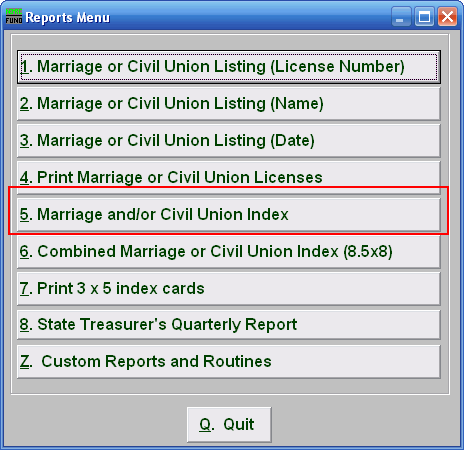The height and width of the screenshot is (450, 464).
Task: Open Marriage or Civil Union Listing (License Number)
Action: (229, 67)
